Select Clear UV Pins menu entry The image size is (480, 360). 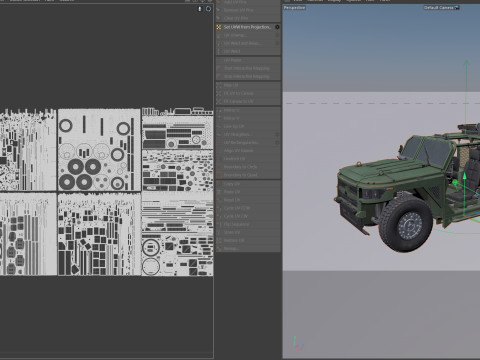click(x=248, y=18)
